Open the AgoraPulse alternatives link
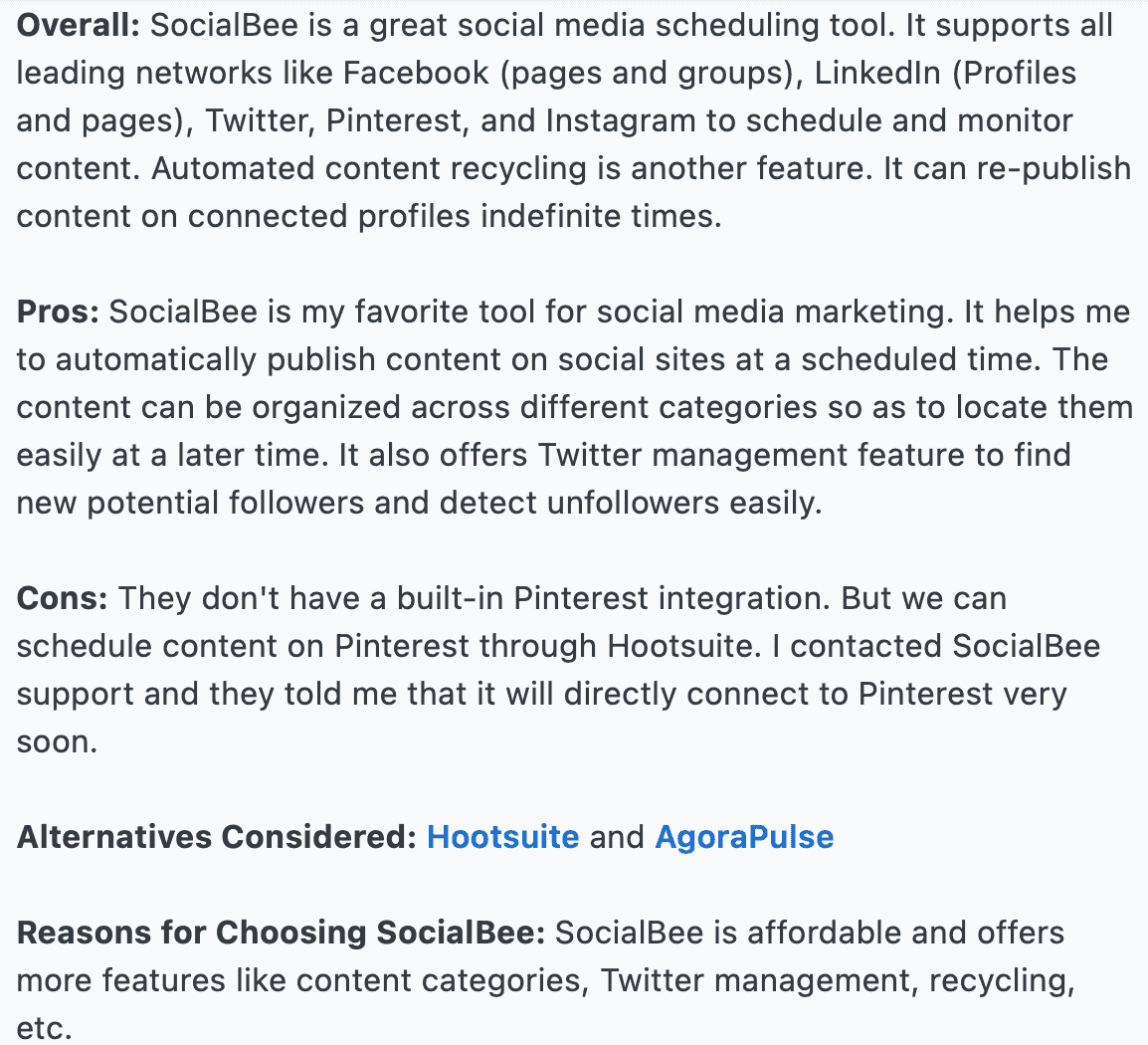Screen dimensions: 1148x1045 744,837
